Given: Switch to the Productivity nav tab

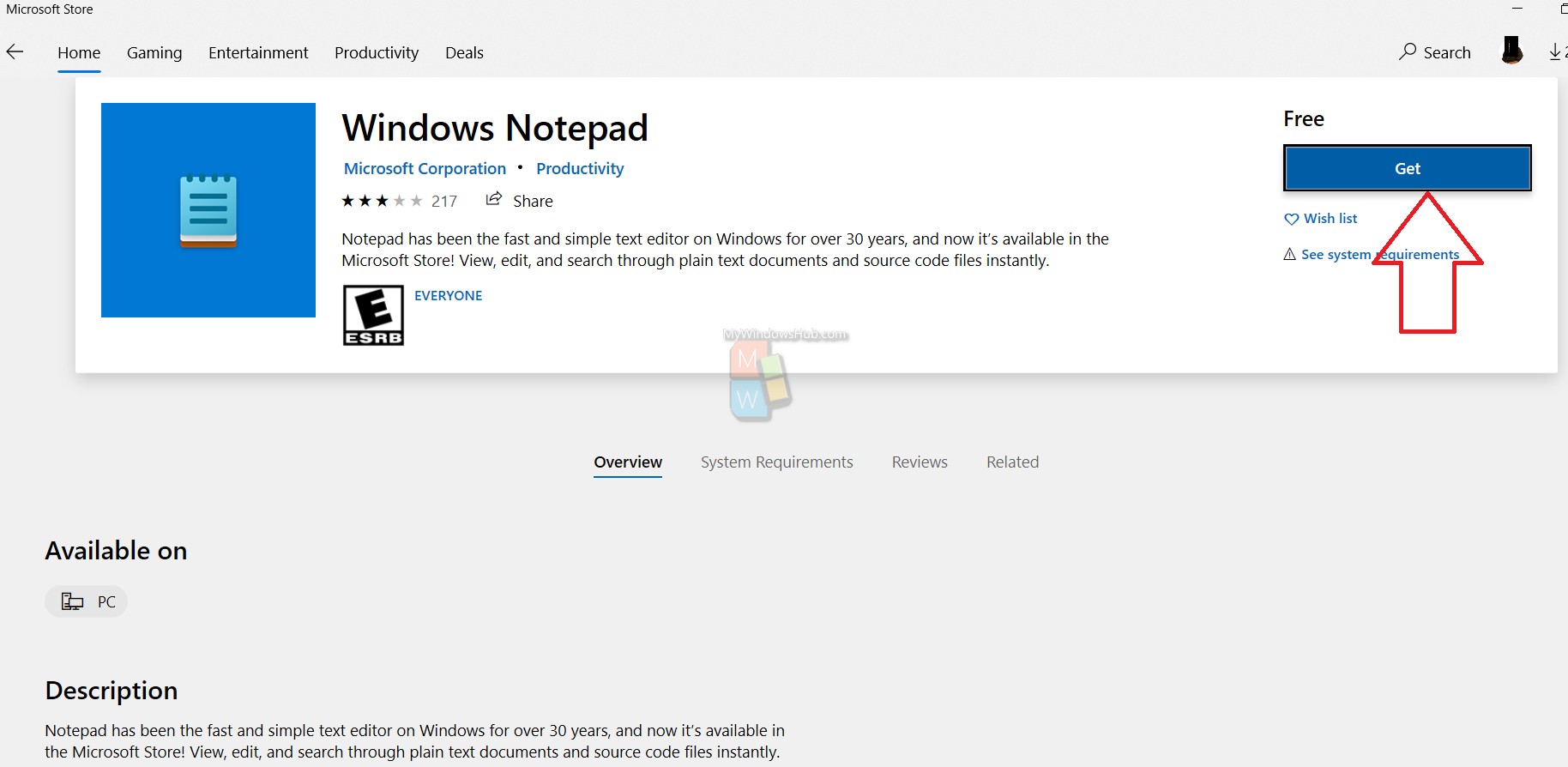Looking at the screenshot, I should point(377,52).
